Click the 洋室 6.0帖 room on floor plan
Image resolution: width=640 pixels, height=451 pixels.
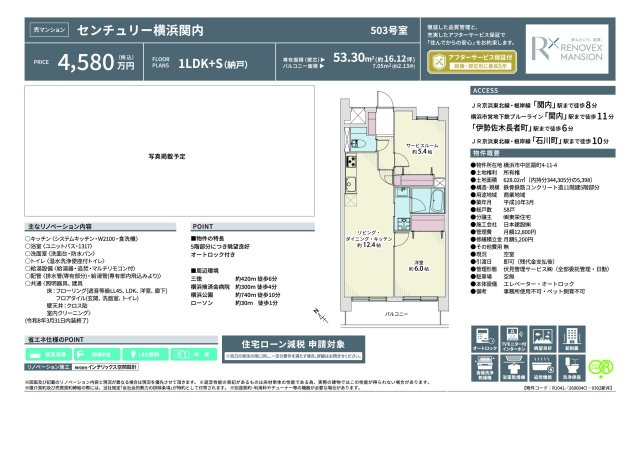419,266
